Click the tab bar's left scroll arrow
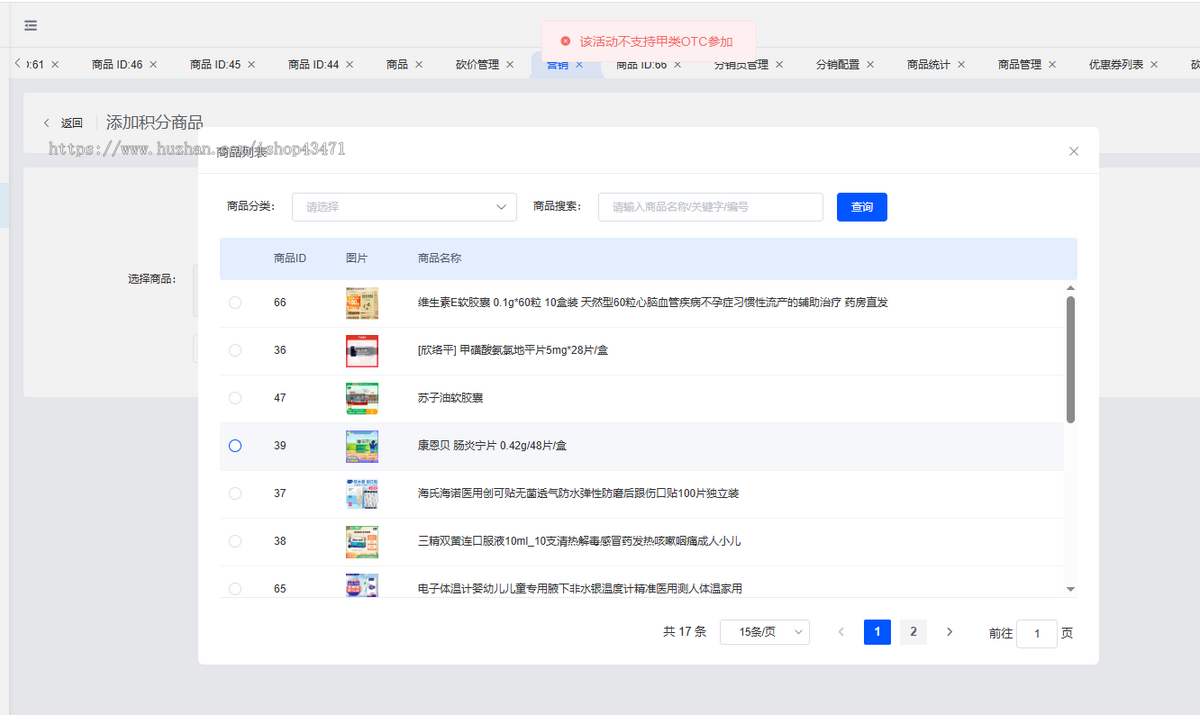1200x715 pixels. [17, 64]
